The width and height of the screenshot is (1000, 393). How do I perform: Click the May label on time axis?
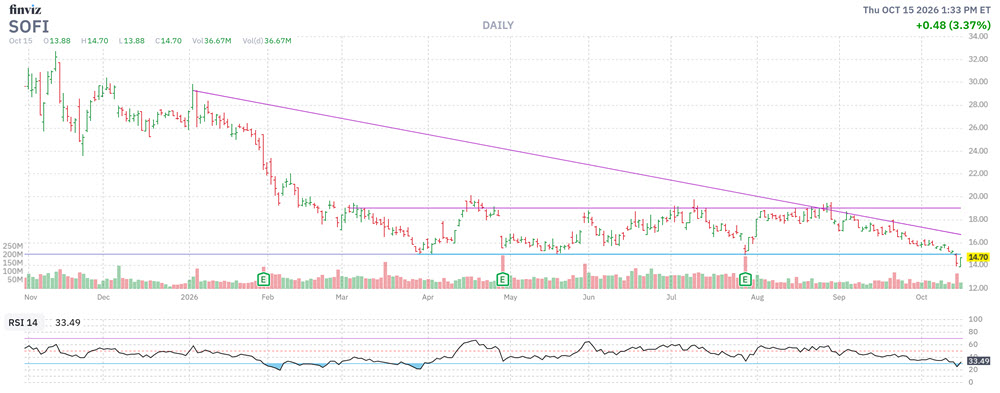pyautogui.click(x=509, y=297)
